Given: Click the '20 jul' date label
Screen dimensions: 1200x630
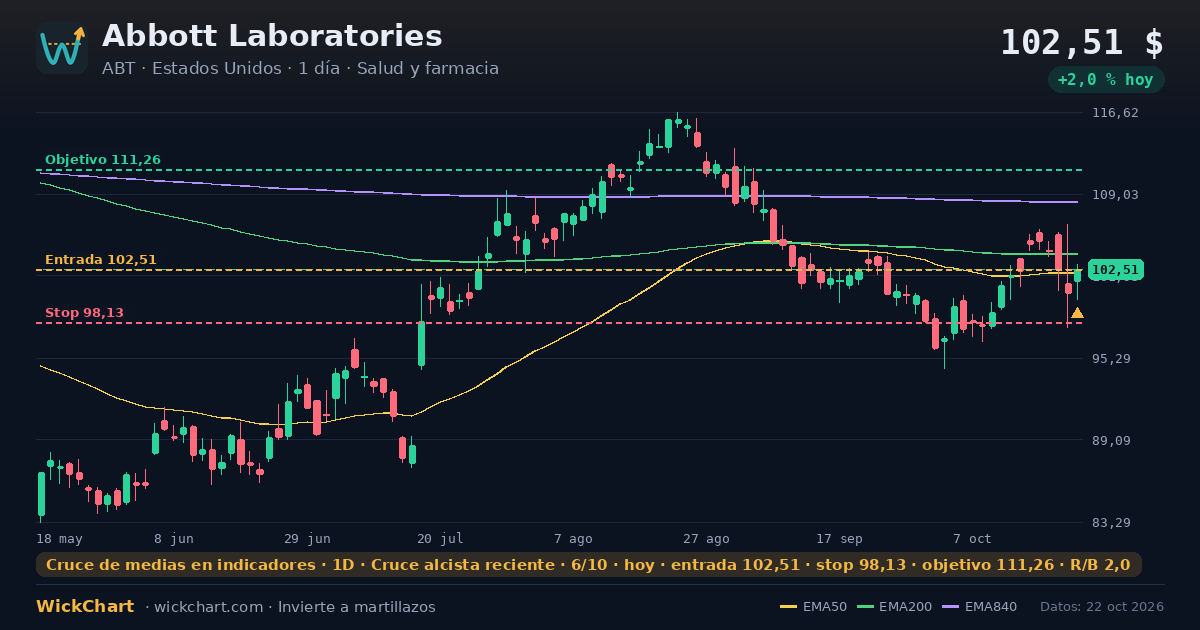Looking at the screenshot, I should [440, 538].
